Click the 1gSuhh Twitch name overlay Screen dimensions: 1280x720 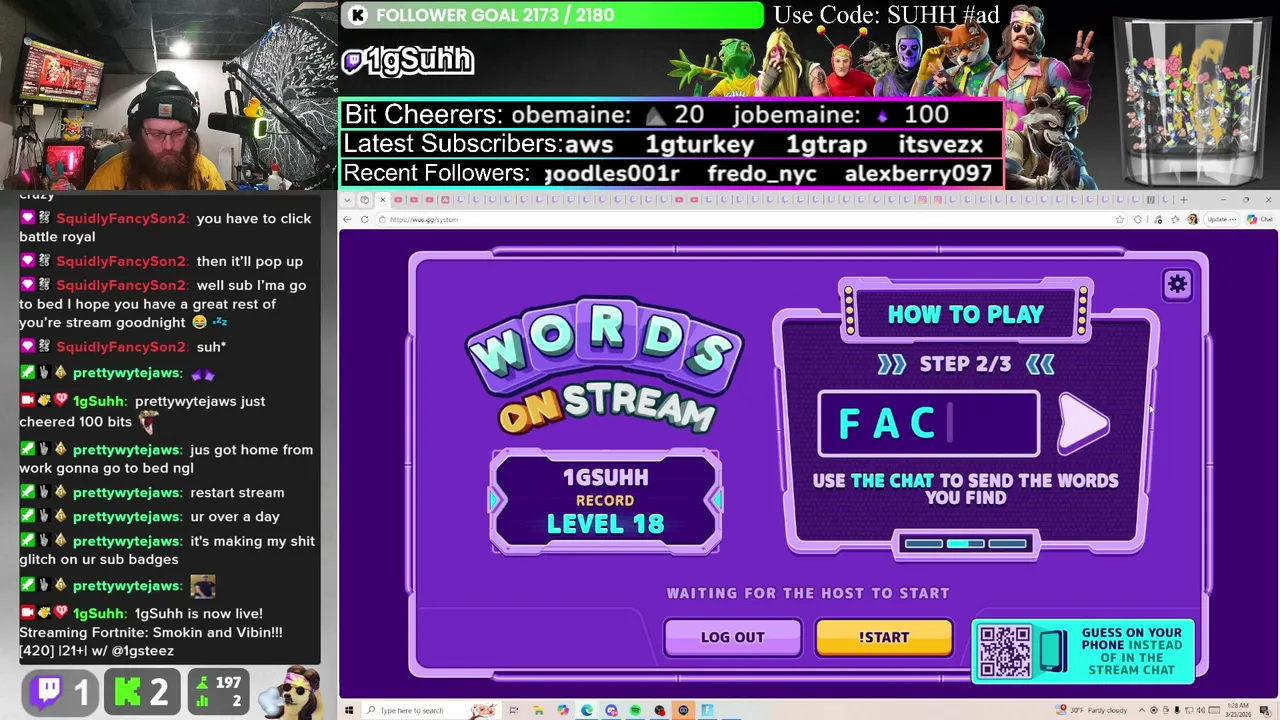tap(408, 61)
